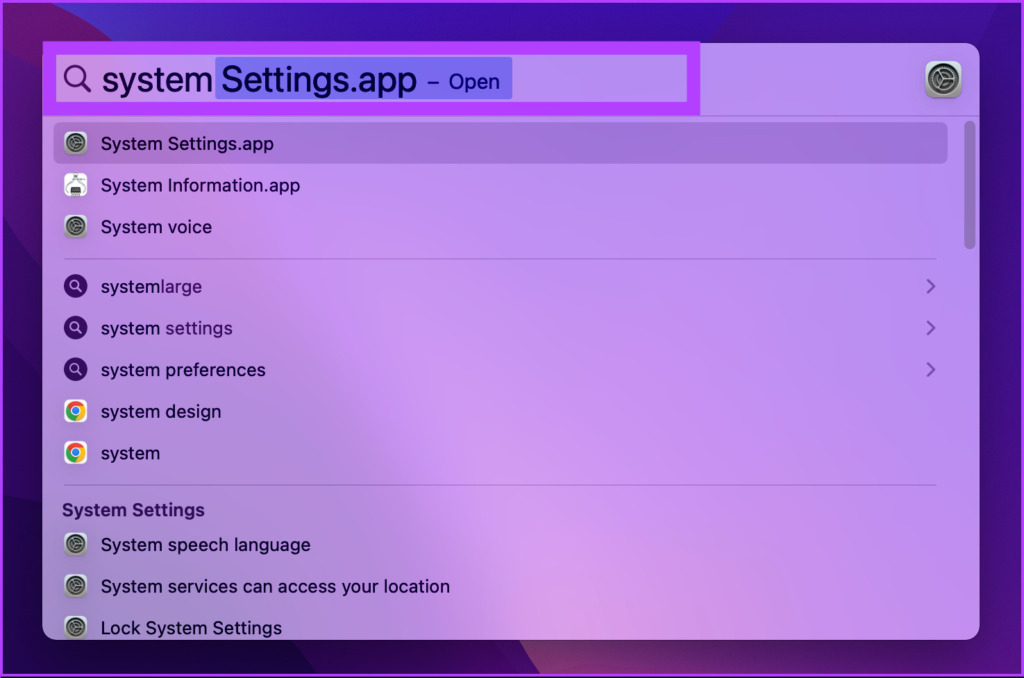Screen dimensions: 1024x678
Task: Expand the system preferences suggestion chevron
Action: click(x=931, y=370)
